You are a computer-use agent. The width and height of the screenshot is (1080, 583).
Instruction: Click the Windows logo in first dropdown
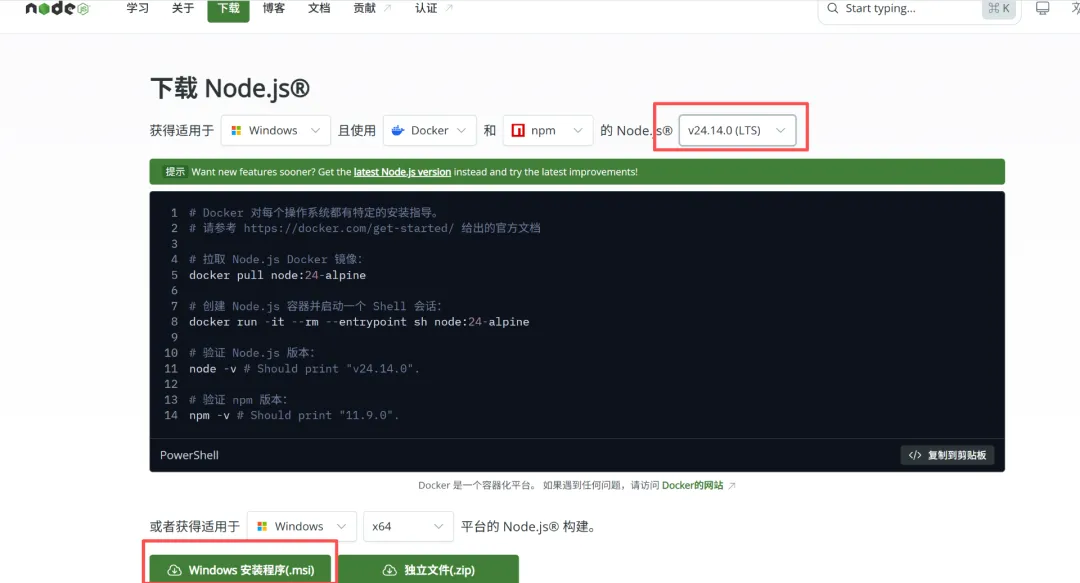[236, 130]
